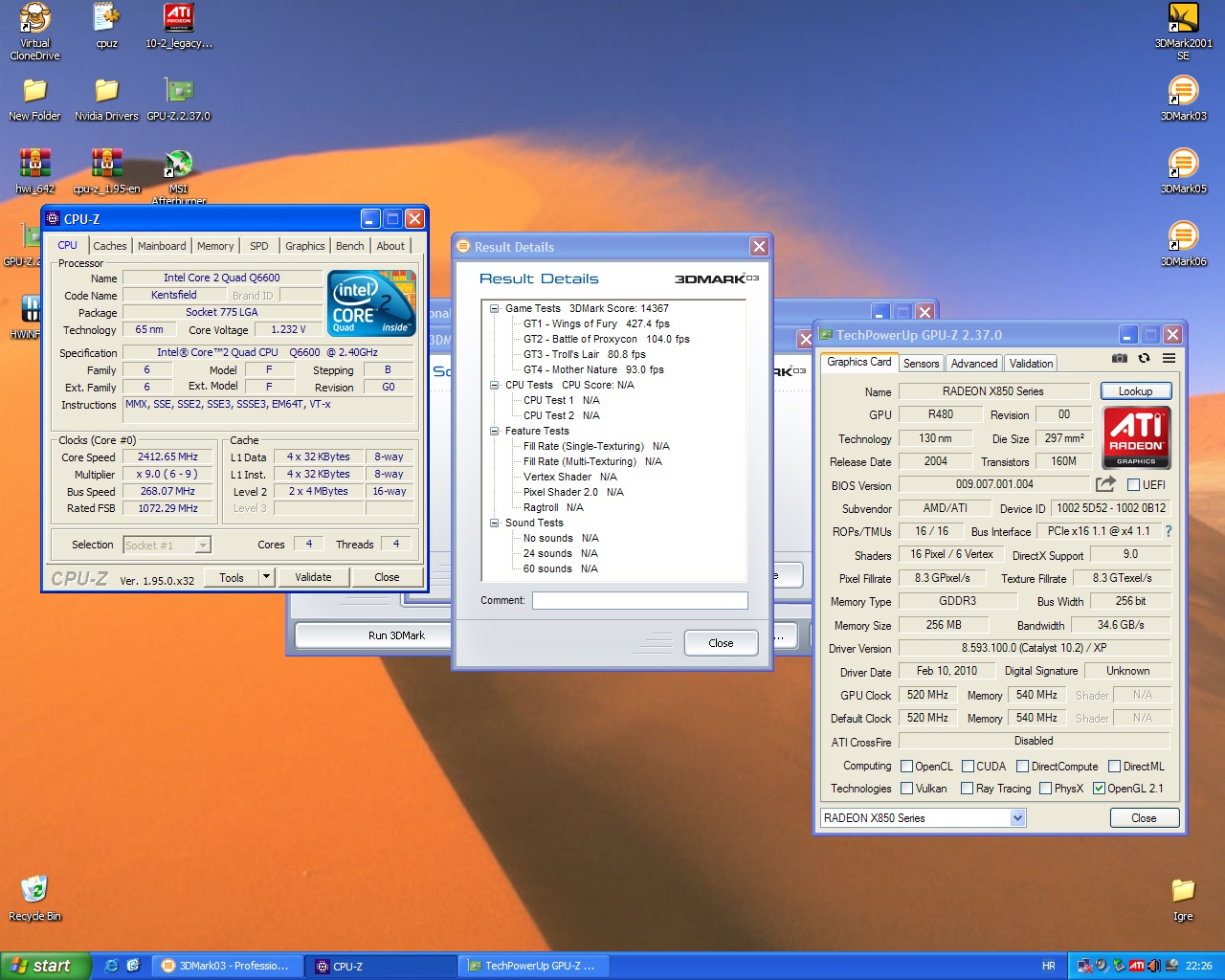The image size is (1225, 980).
Task: Click the Bus Interface question mark icon
Action: pyautogui.click(x=1168, y=531)
